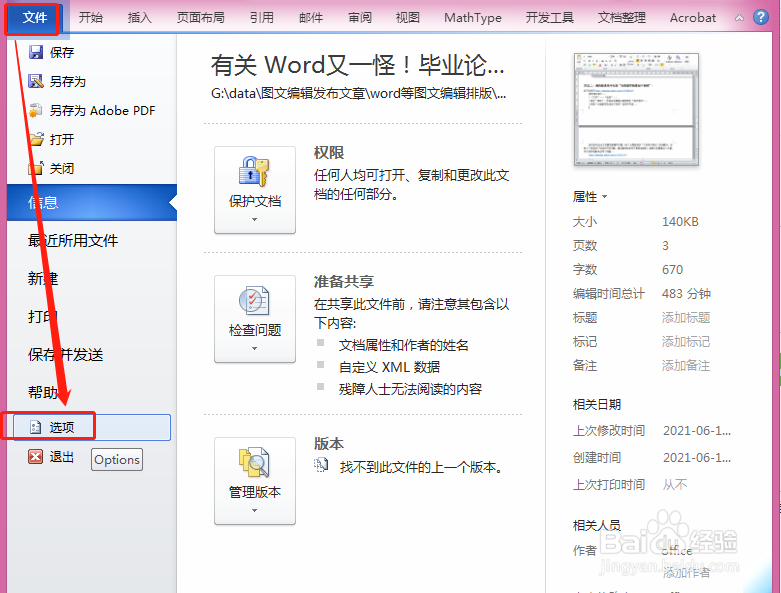Select 打印 (Print) in the backstage menu

[x=43, y=317]
